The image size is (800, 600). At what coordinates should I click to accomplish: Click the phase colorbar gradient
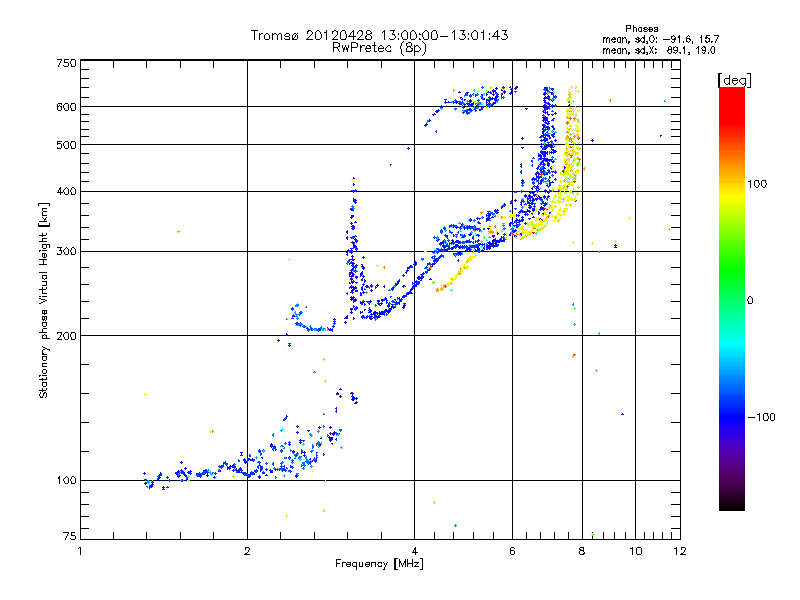[732, 298]
